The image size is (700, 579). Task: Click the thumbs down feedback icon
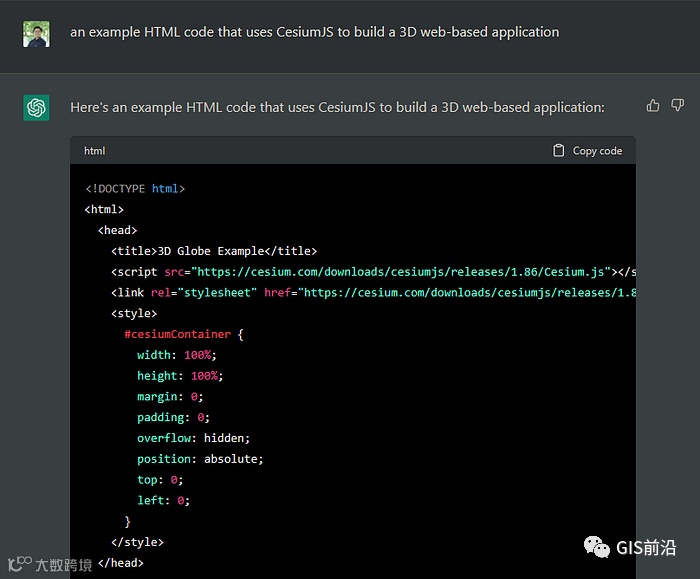click(677, 106)
